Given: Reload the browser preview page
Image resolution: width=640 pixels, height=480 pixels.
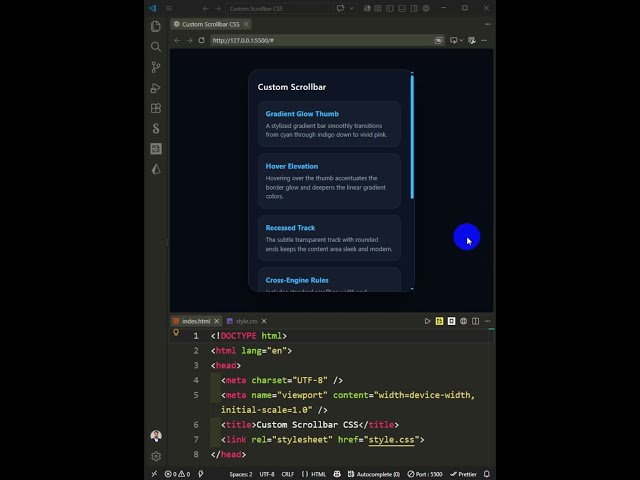Looking at the screenshot, I should pyautogui.click(x=201, y=40).
